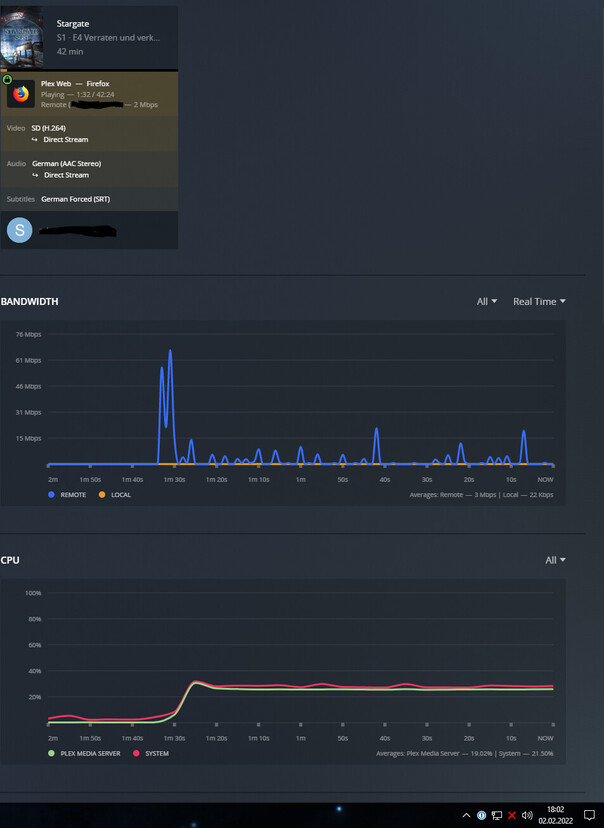The image size is (604, 828).
Task: Toggle the LOCAL series in bandwidth legend
Action: click(x=115, y=495)
